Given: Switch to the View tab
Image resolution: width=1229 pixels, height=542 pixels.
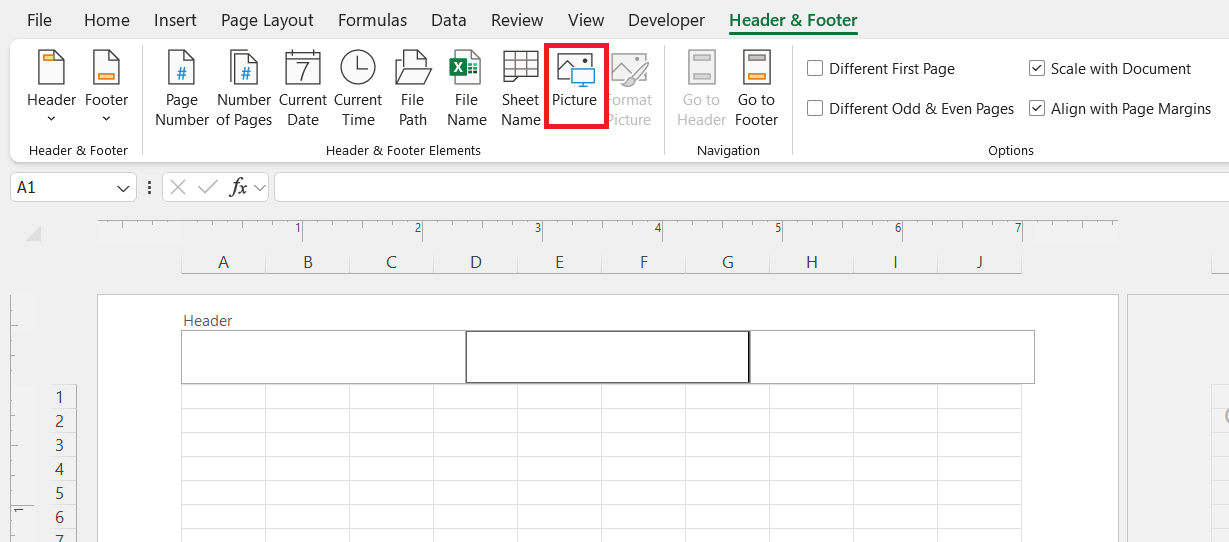Looking at the screenshot, I should [586, 20].
